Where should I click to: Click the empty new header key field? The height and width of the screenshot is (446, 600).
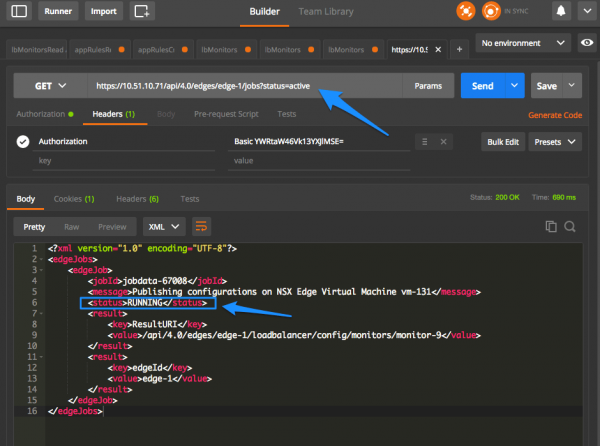click(124, 161)
